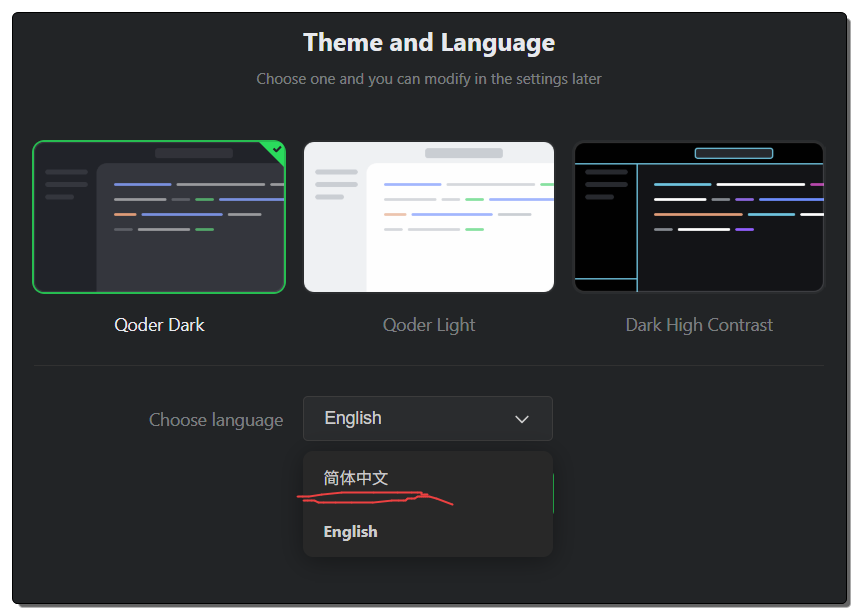Image resolution: width=858 pixels, height=615 pixels.
Task: Pick the Dark High Contrast theme preview
Action: pyautogui.click(x=699, y=217)
